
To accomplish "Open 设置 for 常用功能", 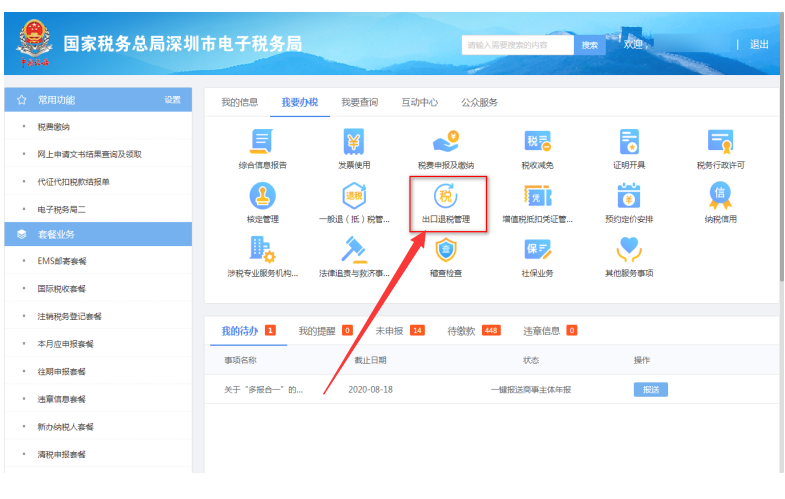I will pos(172,100).
